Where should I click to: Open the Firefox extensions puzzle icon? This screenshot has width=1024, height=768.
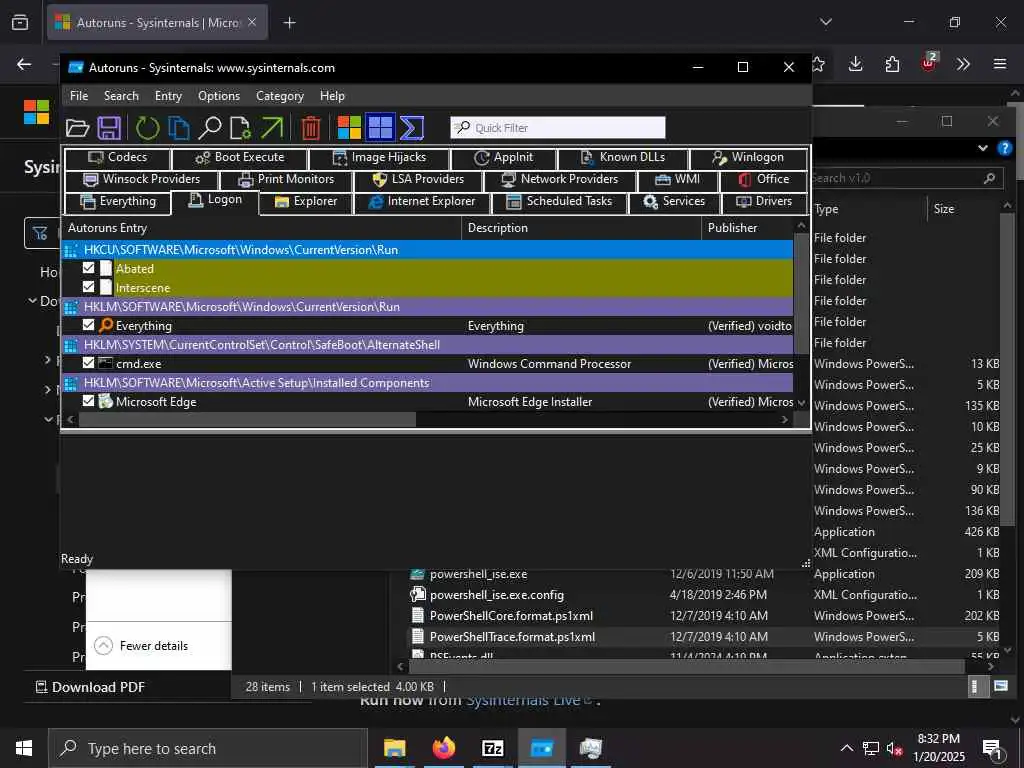coord(892,64)
